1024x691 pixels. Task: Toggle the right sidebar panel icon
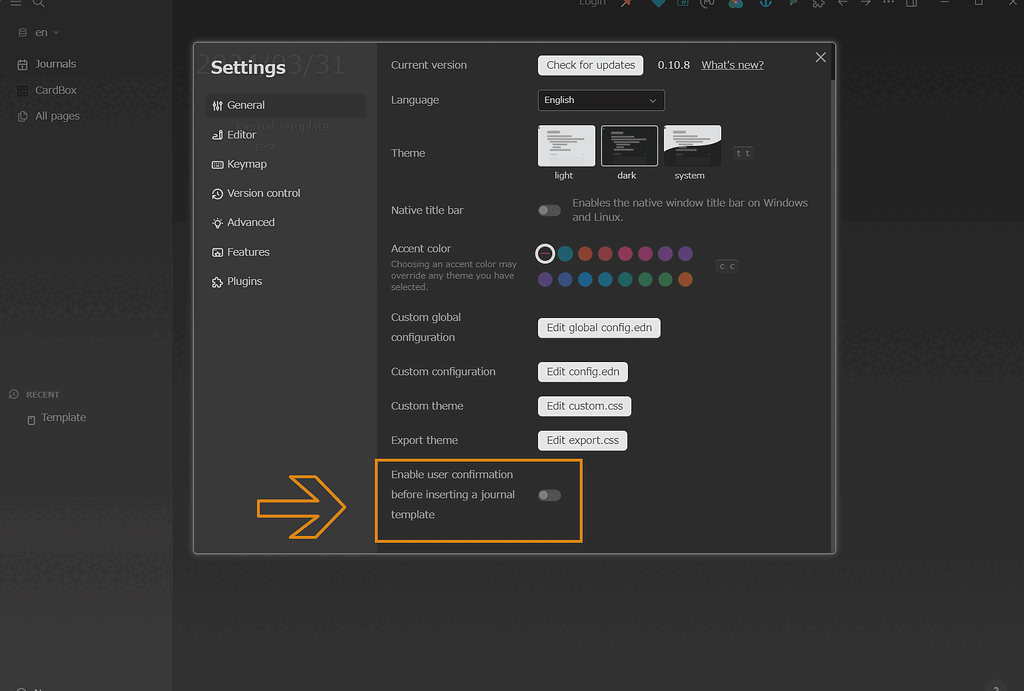pyautogui.click(x=911, y=4)
